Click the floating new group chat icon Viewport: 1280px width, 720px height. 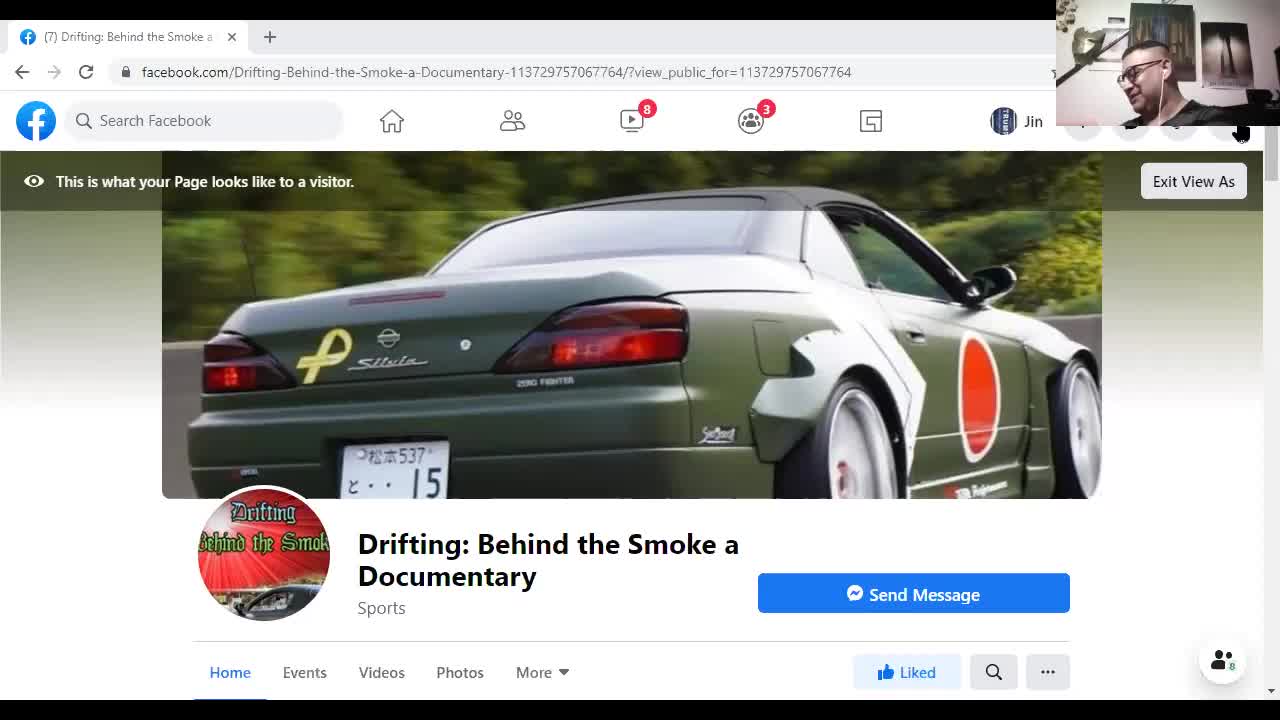tap(1222, 661)
